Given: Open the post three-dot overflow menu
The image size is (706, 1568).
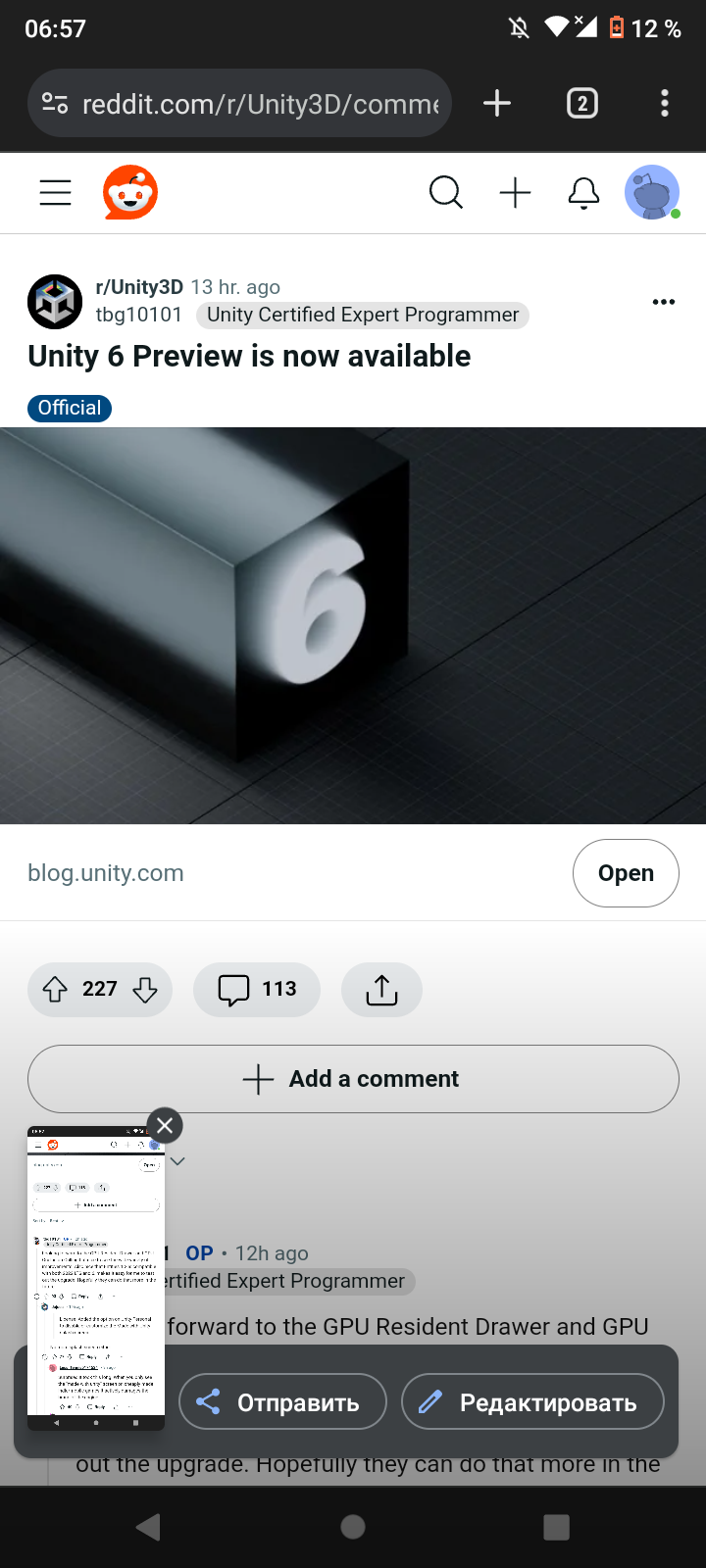Looking at the screenshot, I should tap(664, 302).
